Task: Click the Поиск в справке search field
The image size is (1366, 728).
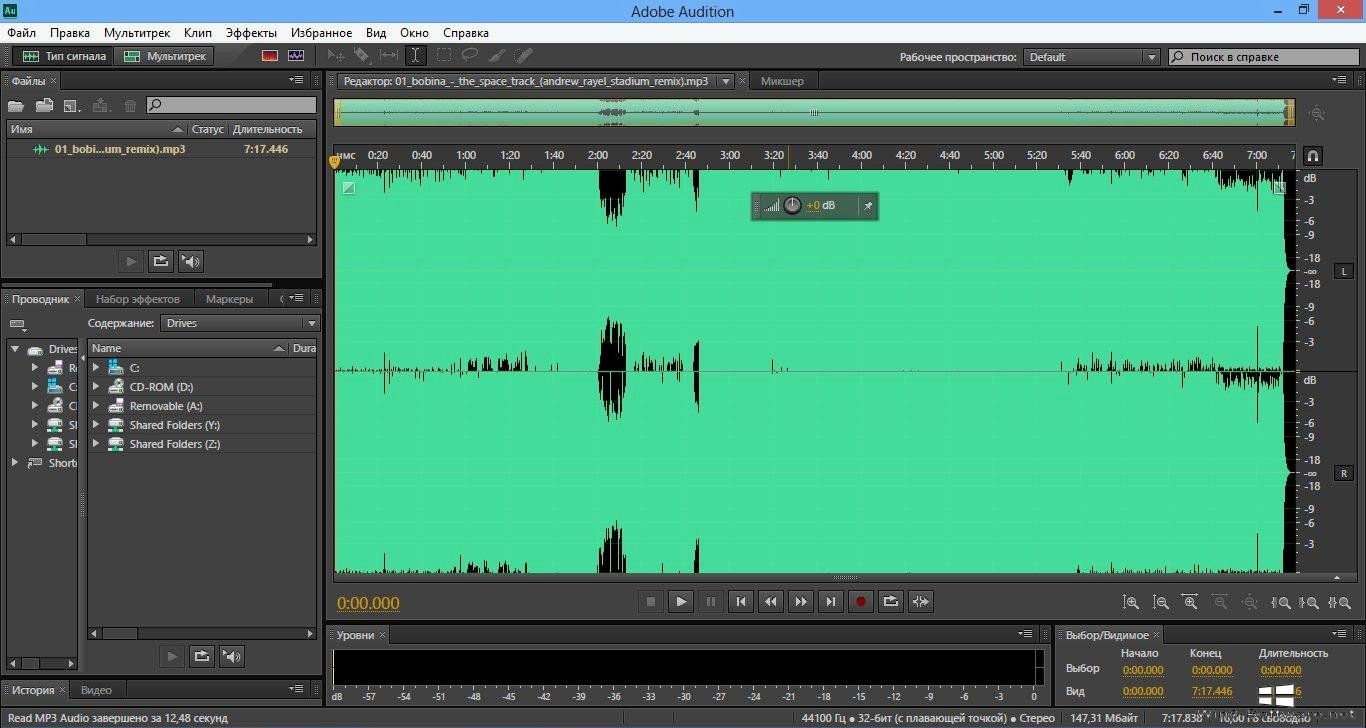Action: (1265, 57)
